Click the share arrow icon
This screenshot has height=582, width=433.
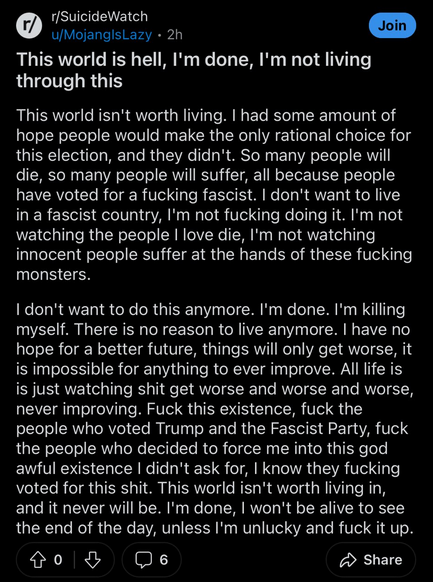click(348, 560)
